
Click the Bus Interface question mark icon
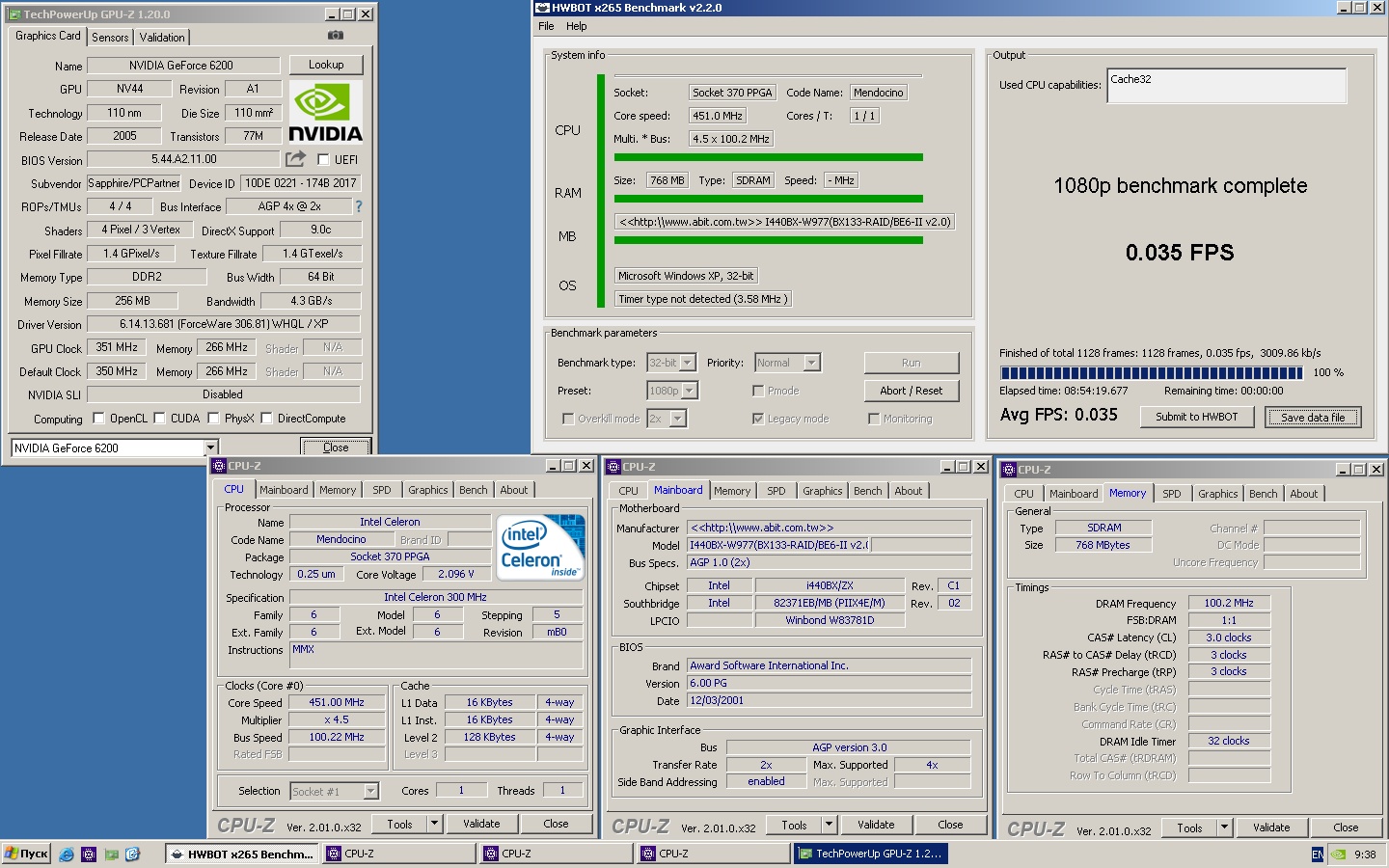[x=359, y=205]
